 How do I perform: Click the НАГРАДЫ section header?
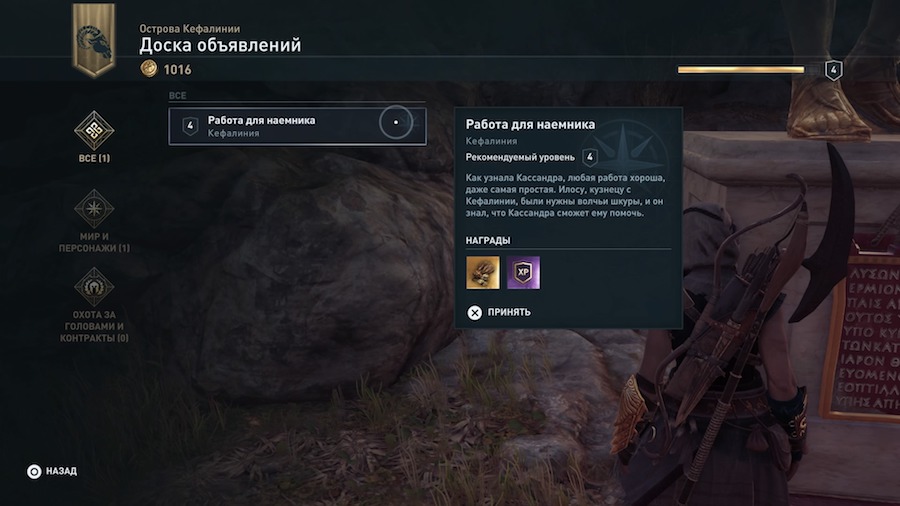pyautogui.click(x=488, y=240)
